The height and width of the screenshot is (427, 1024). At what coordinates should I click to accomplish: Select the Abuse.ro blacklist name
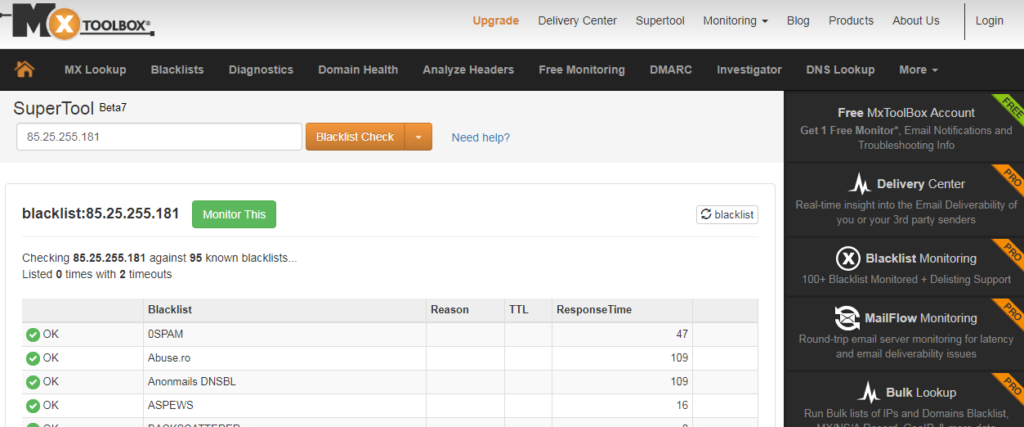click(x=169, y=358)
